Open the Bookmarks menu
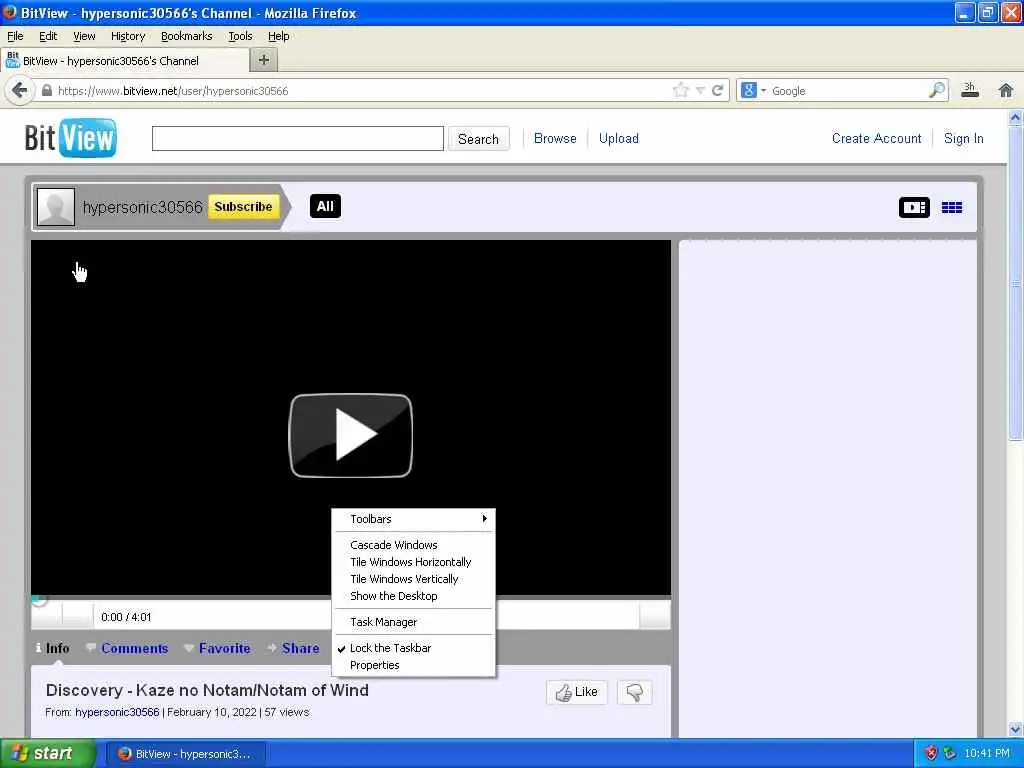The height and width of the screenshot is (768, 1024). pos(187,36)
